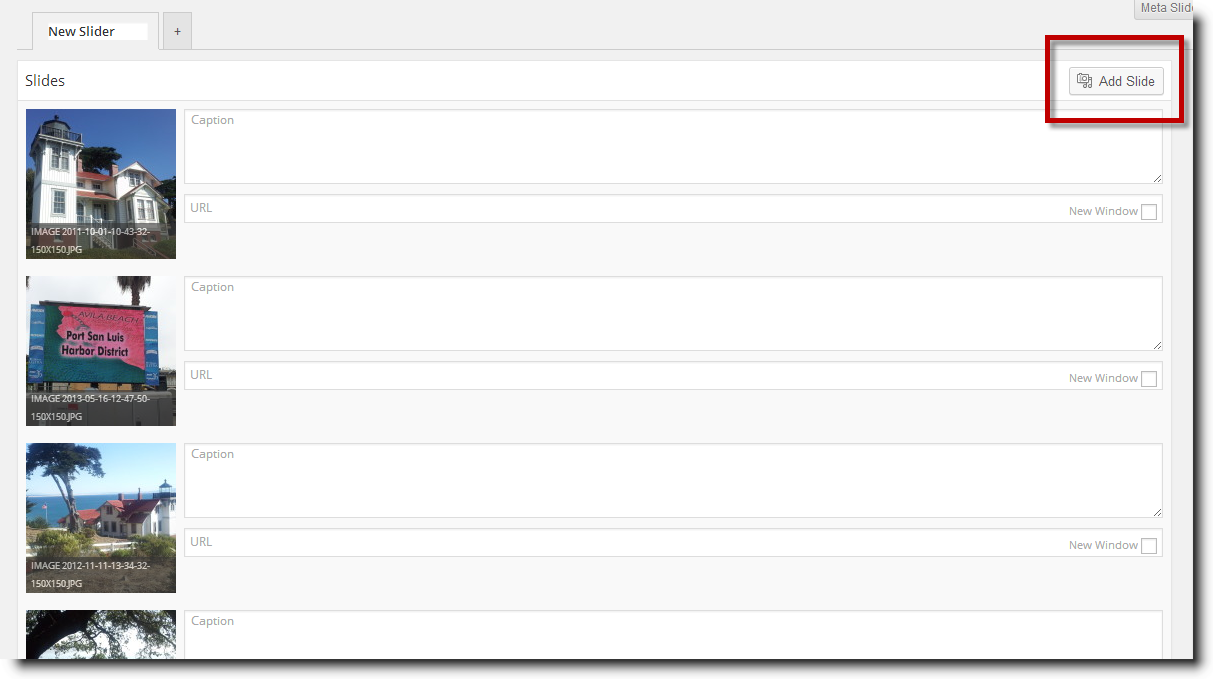Click the URL field of the third slide
This screenshot has width=1213, height=679.
pos(625,543)
